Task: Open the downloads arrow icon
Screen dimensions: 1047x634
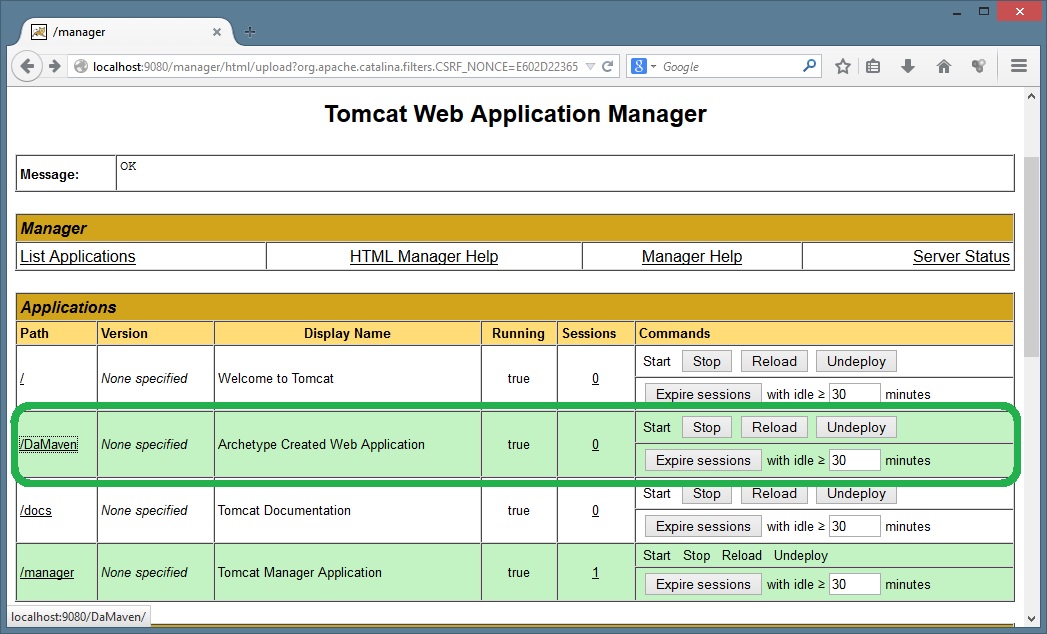Action: [908, 66]
